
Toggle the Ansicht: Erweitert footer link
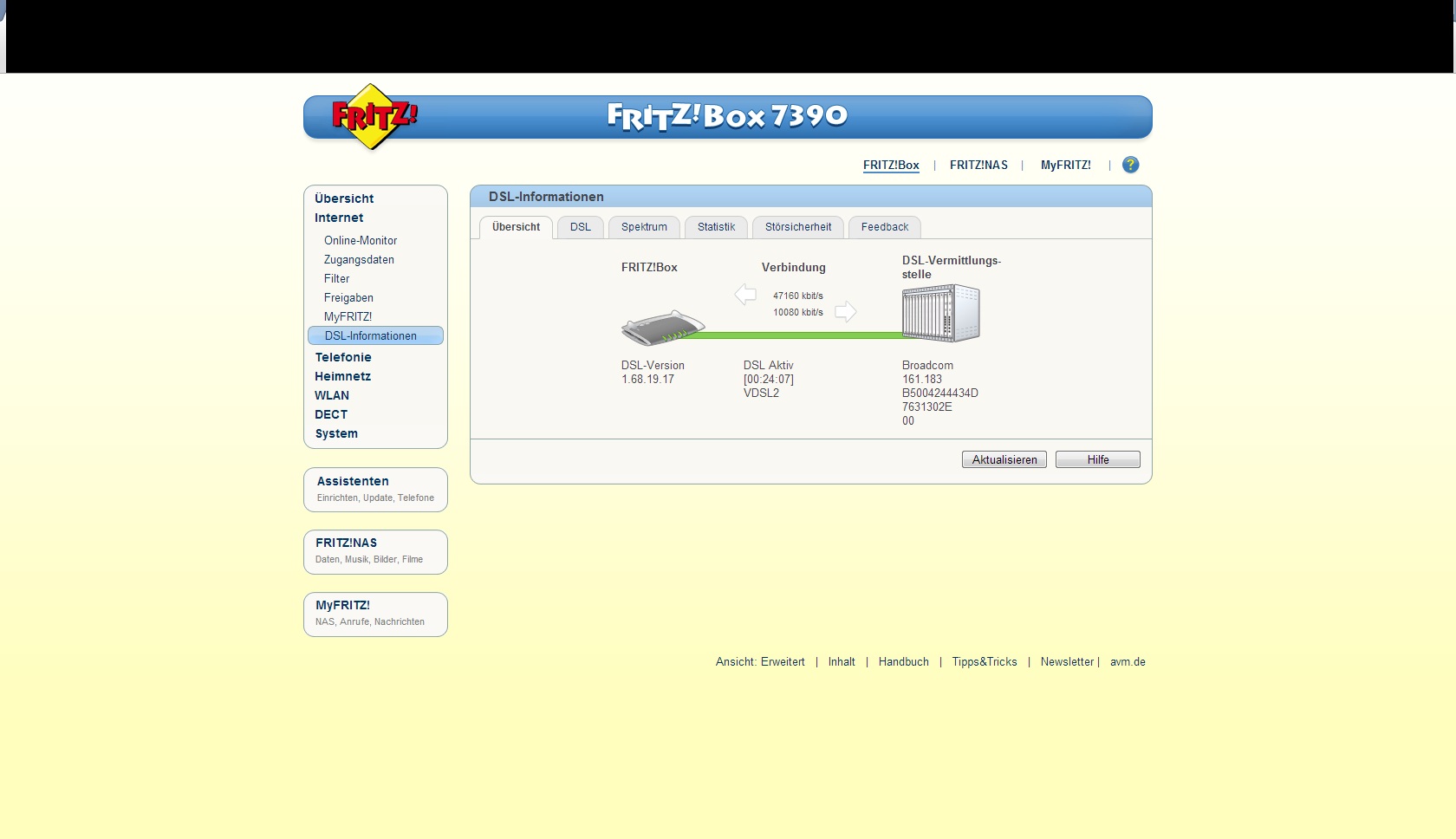tap(760, 662)
